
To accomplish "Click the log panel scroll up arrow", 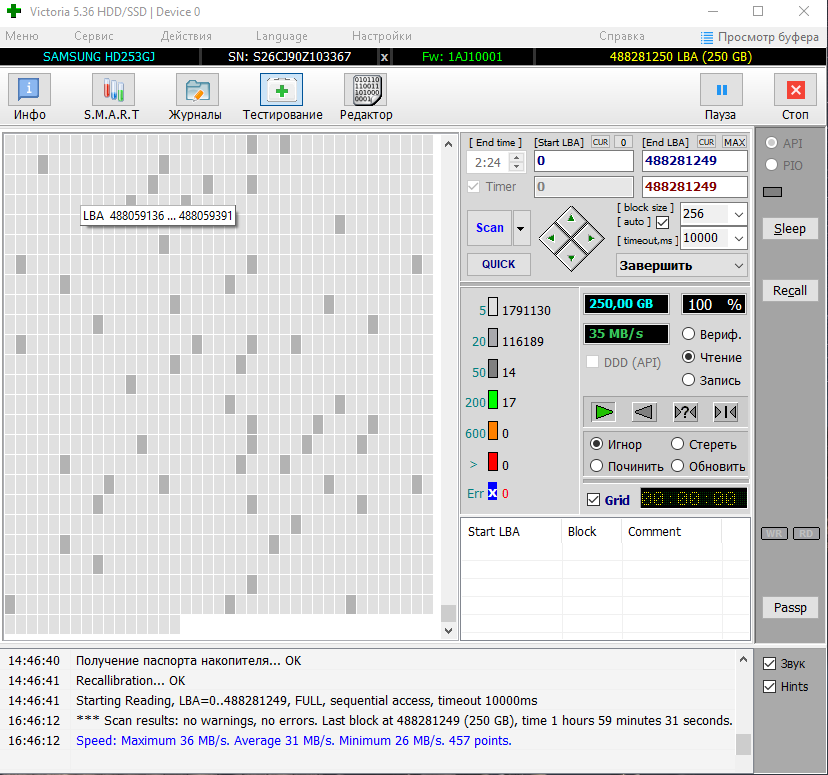I will (743, 659).
